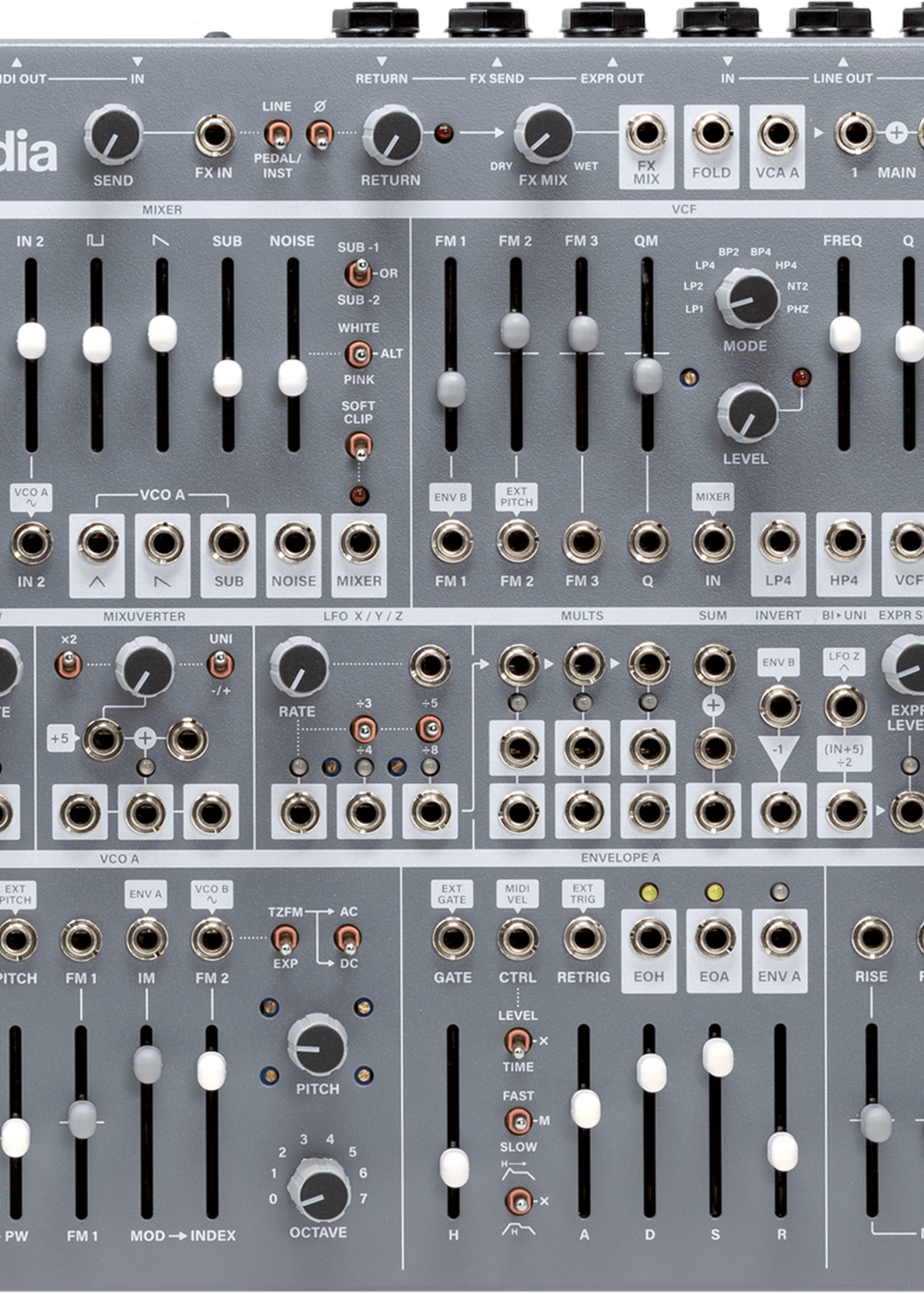Click the FX MIX dry/wet knob
This screenshot has height=1294, width=924.
click(x=544, y=133)
